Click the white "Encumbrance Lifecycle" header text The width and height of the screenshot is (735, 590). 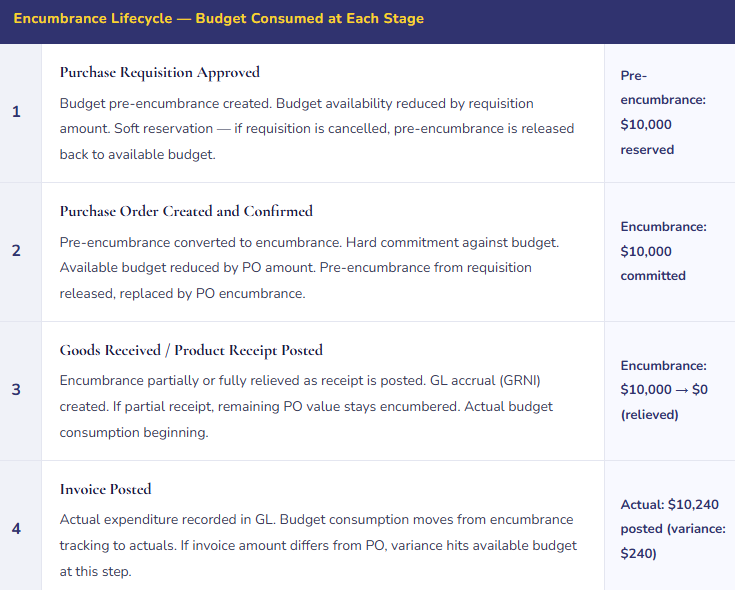[x=82, y=19]
